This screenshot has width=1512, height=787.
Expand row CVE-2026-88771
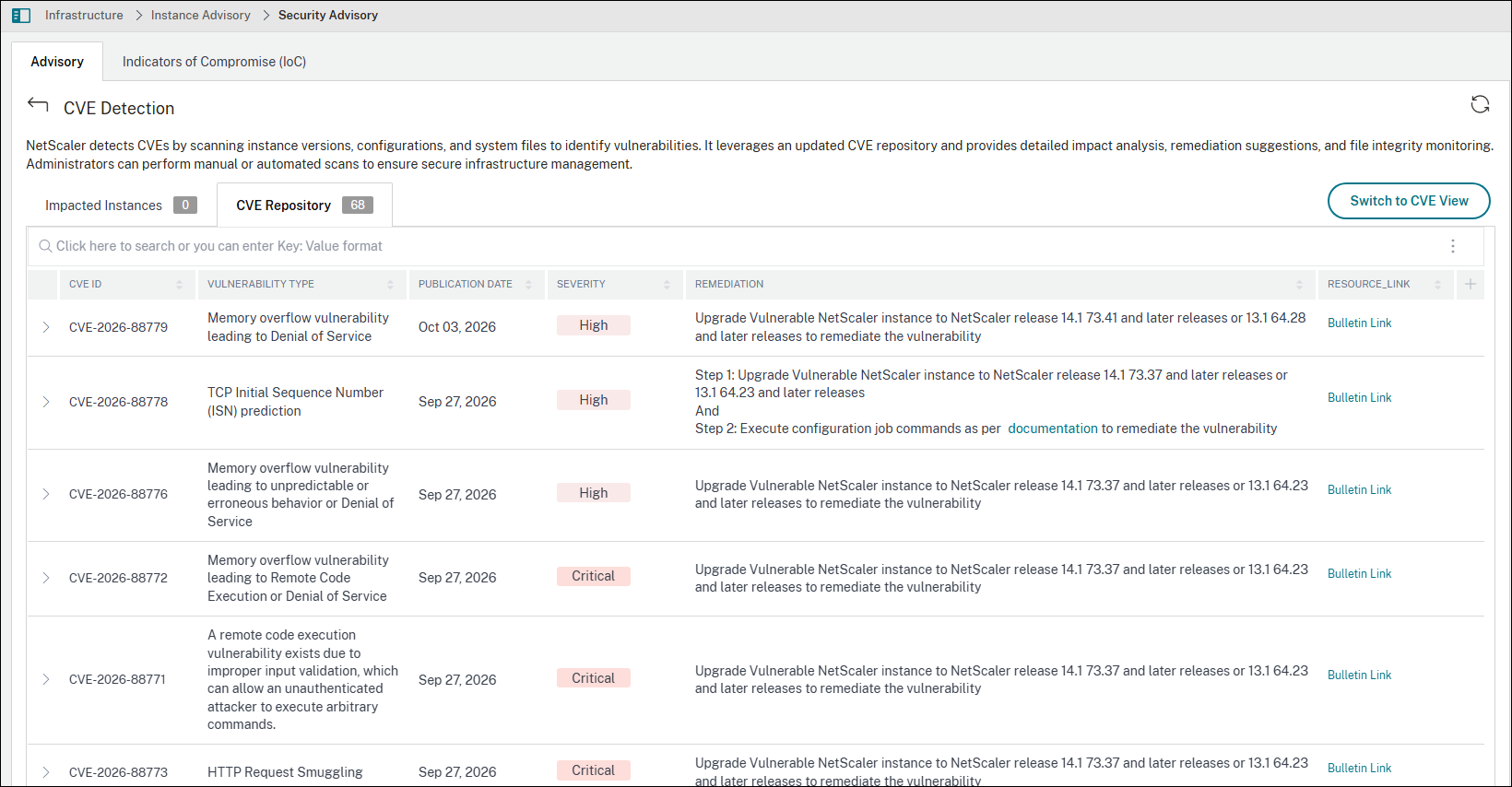coord(45,679)
